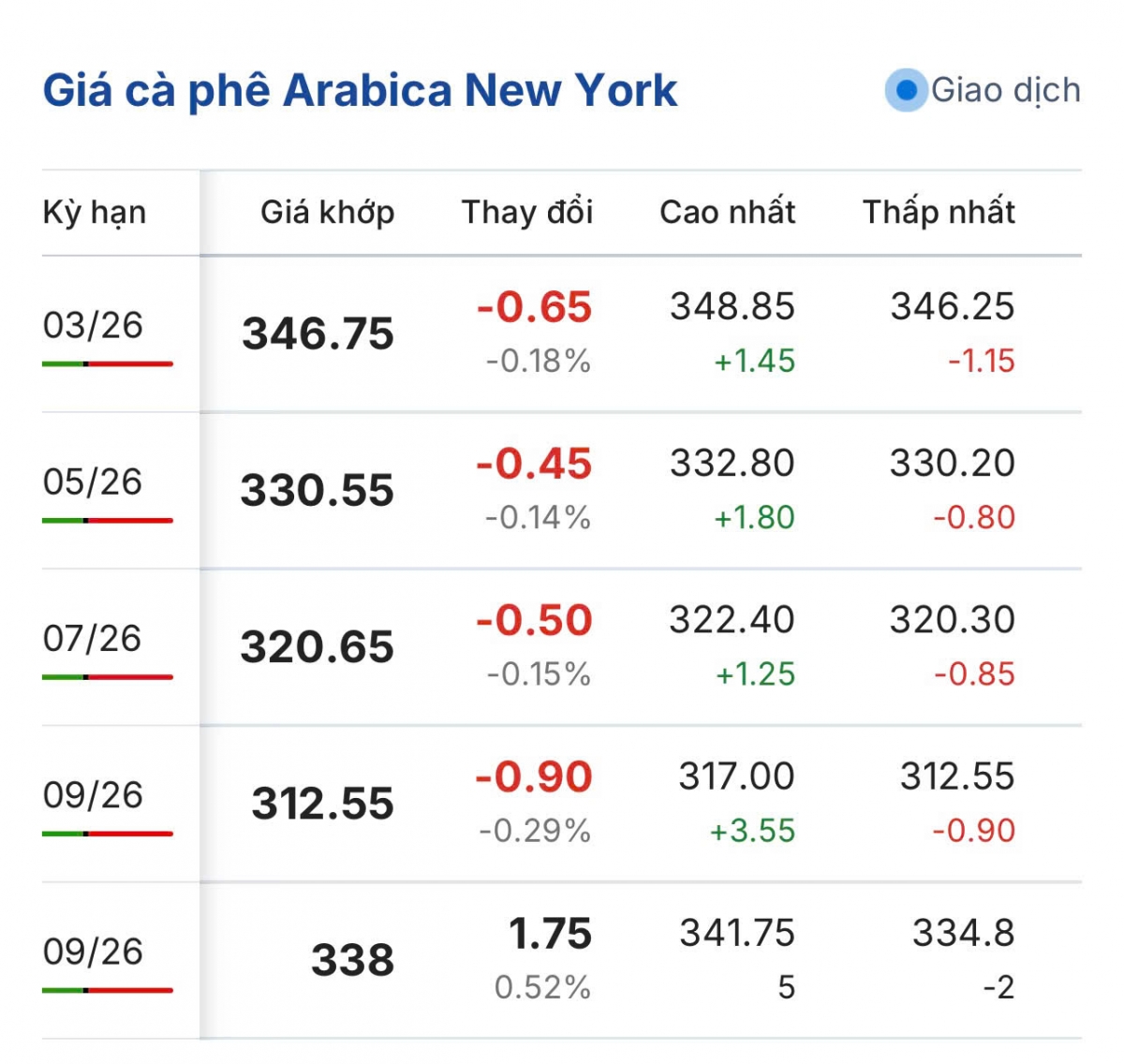Click the 1.75 change value
Image resolution: width=1124 pixels, height=1064 pixels.
[550, 934]
